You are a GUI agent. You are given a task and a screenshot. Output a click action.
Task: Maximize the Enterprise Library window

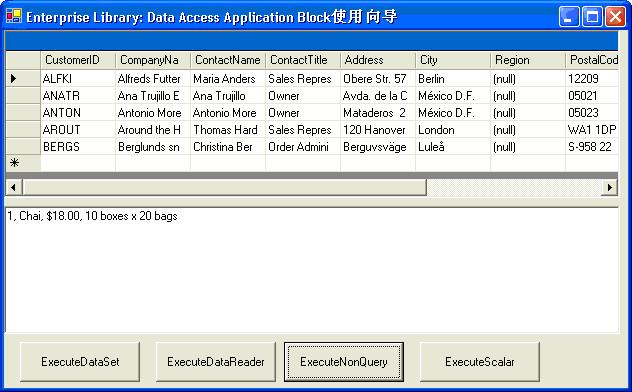(592, 17)
